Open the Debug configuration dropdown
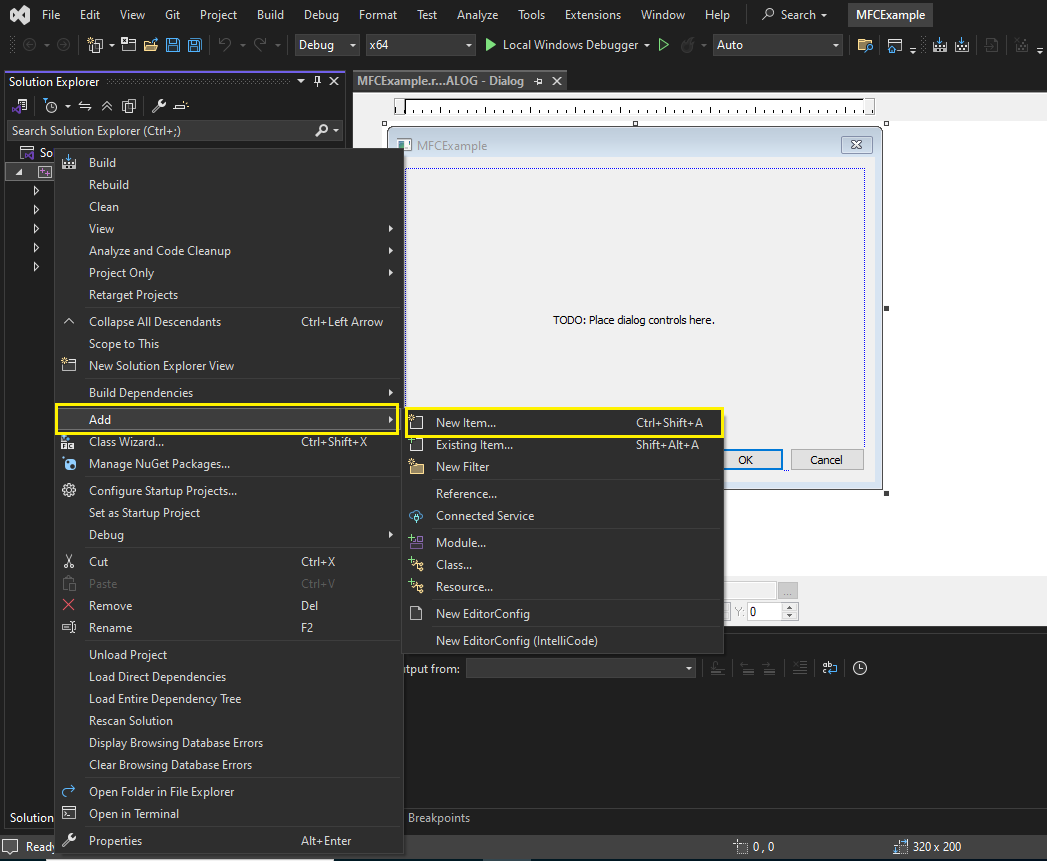This screenshot has height=861, width=1047. (x=328, y=45)
